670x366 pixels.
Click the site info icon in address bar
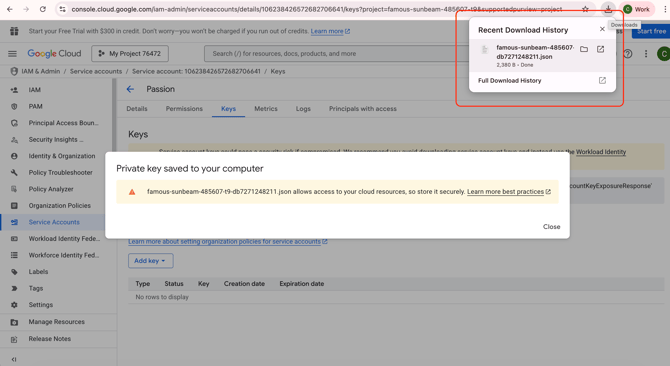62,9
